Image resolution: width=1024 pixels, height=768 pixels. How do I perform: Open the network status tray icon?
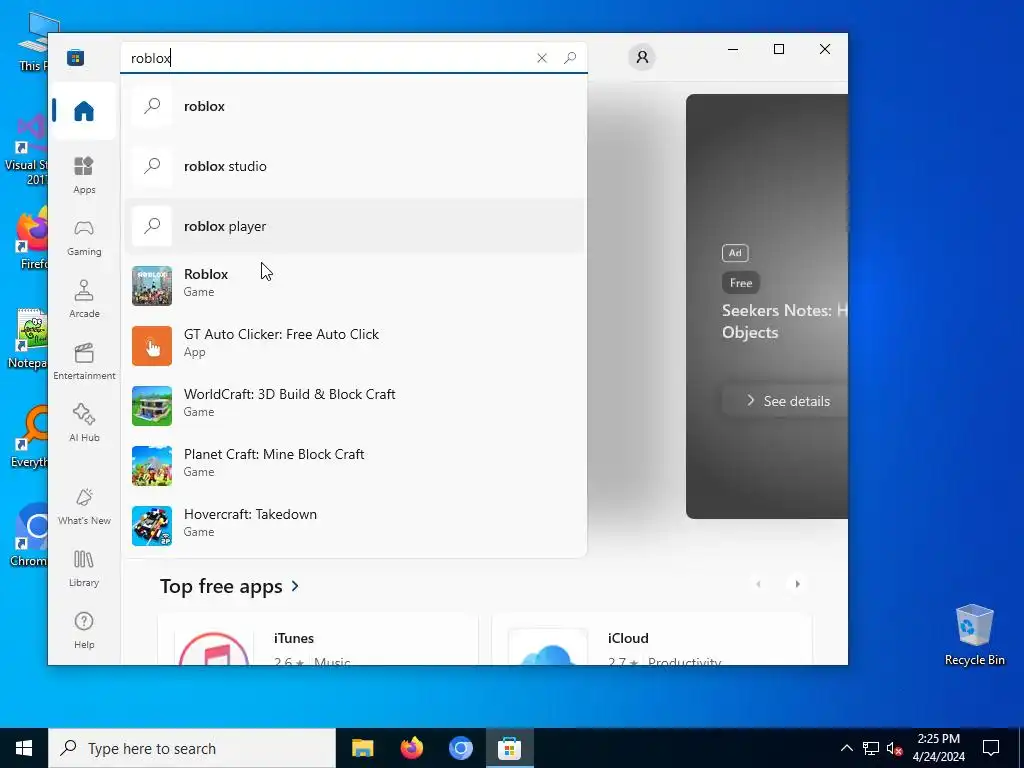pyautogui.click(x=871, y=748)
